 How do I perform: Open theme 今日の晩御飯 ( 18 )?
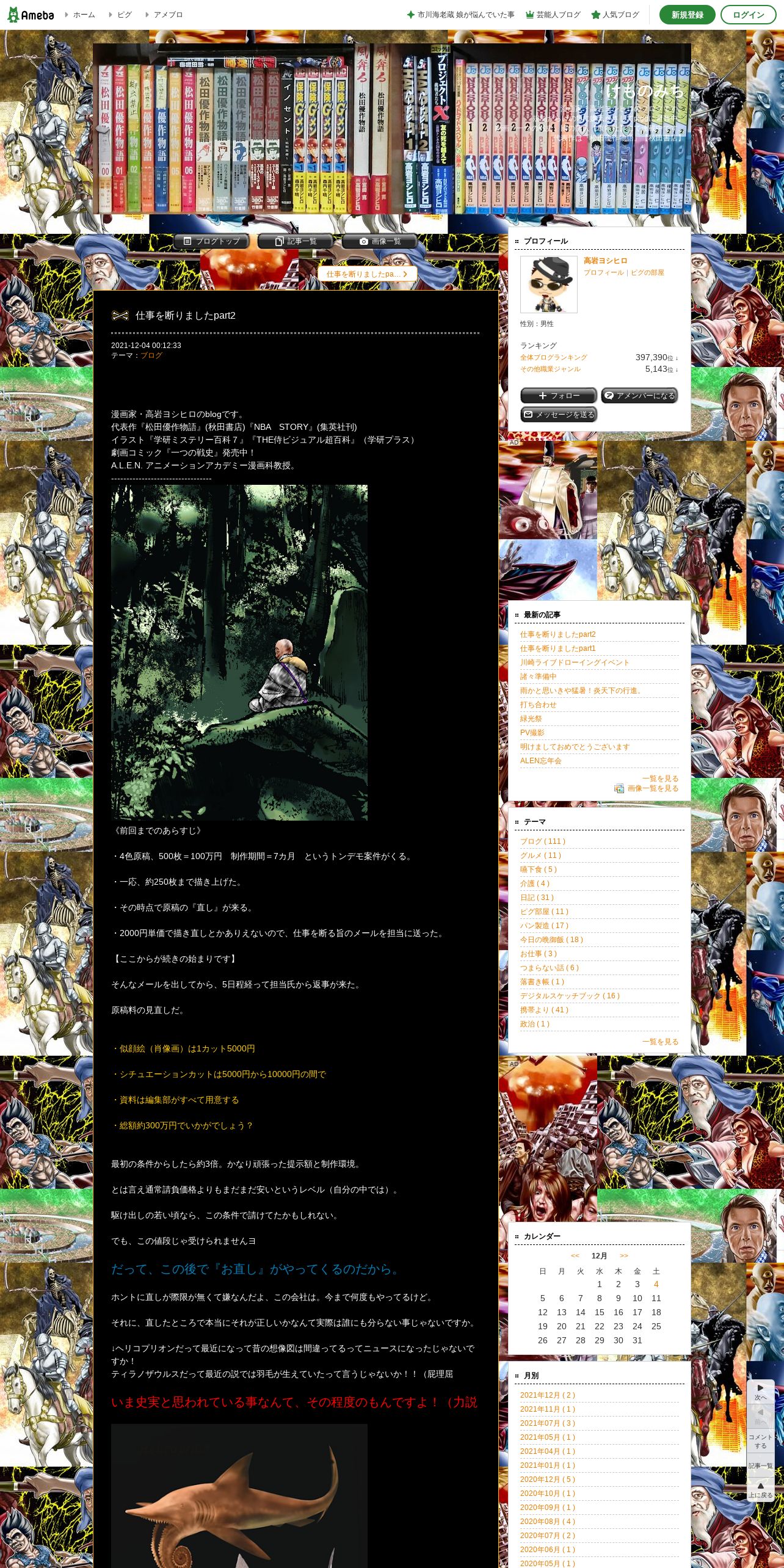pyautogui.click(x=551, y=940)
